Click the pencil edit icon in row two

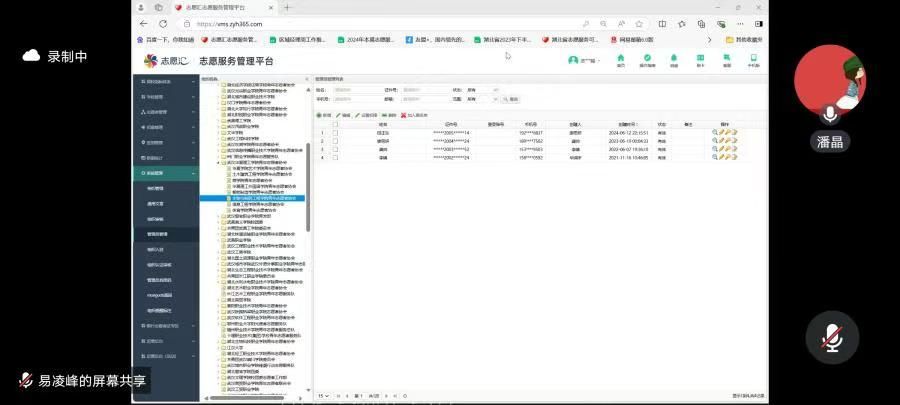[x=722, y=141]
